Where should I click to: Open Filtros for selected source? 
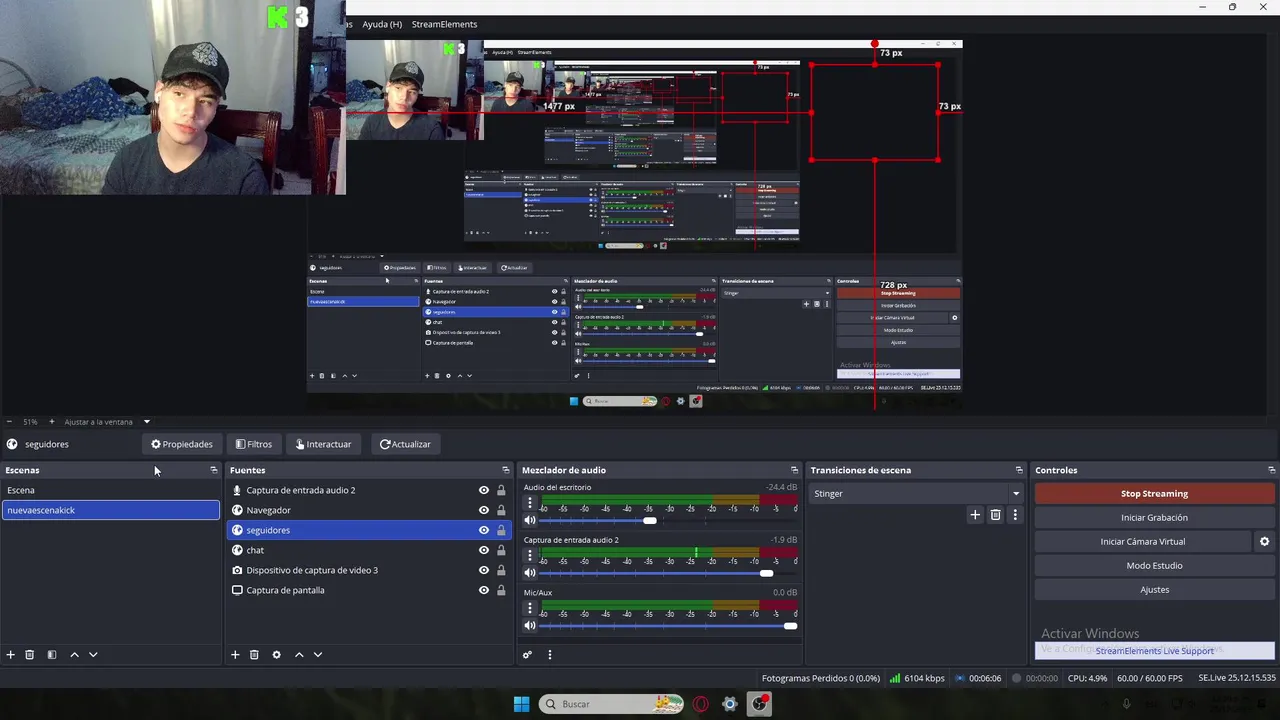pos(254,444)
